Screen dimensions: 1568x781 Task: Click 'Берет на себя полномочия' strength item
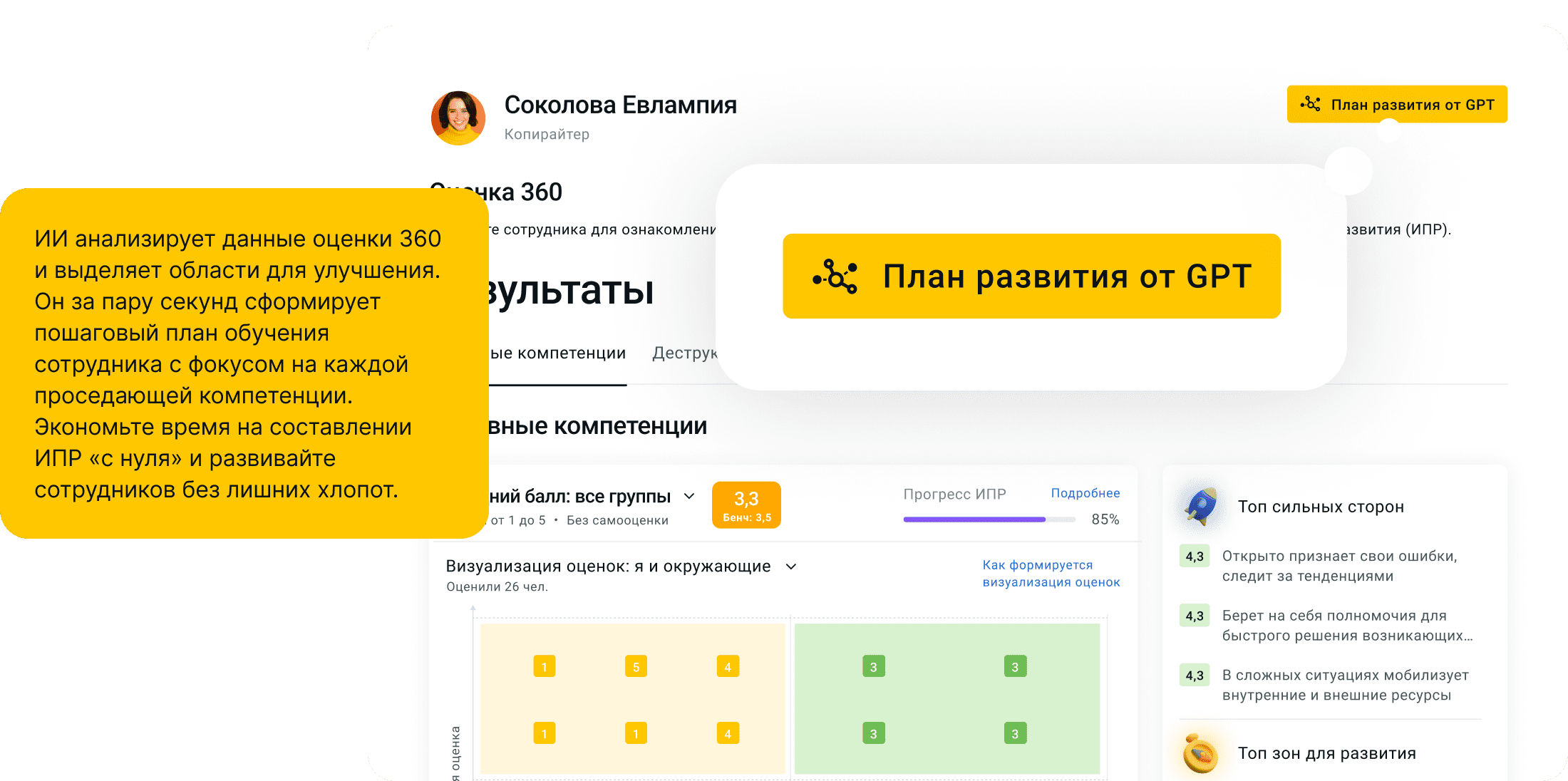[1347, 626]
